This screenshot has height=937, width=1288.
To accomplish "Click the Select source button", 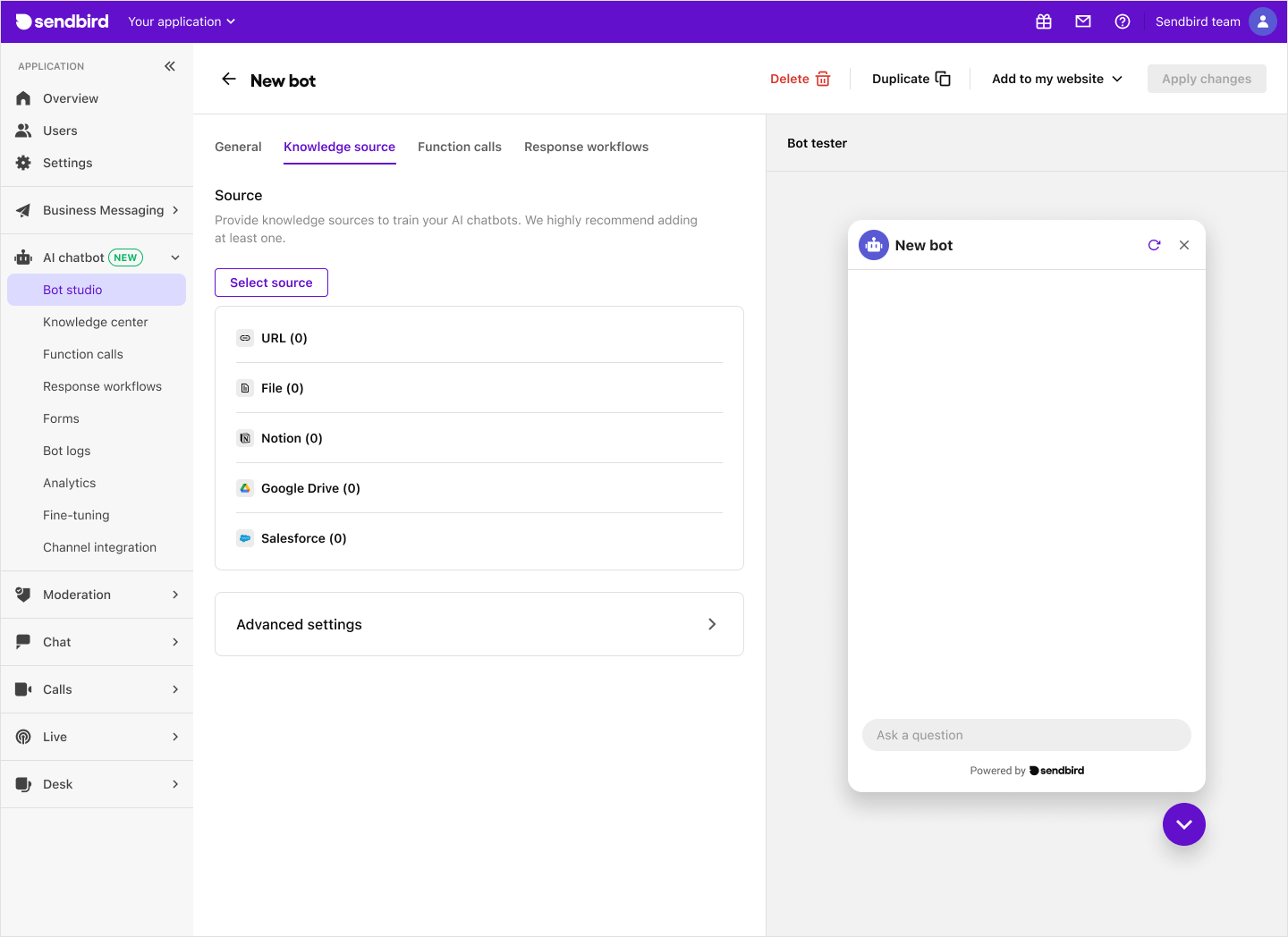I will pyautogui.click(x=271, y=283).
